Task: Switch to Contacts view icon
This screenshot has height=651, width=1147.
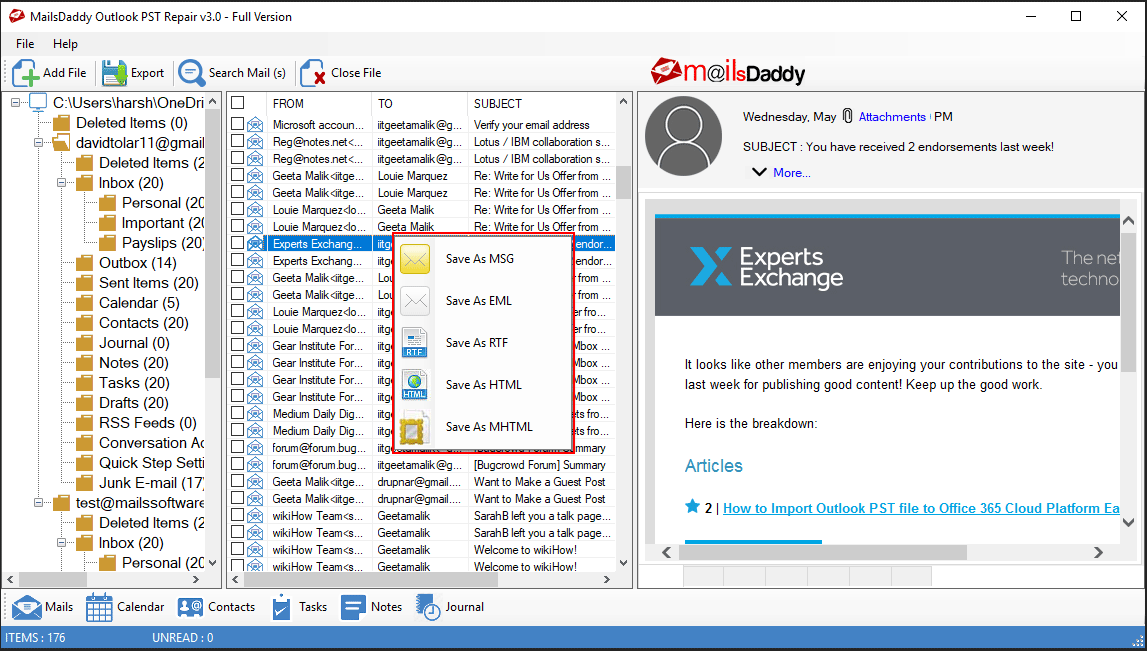Action: 190,606
